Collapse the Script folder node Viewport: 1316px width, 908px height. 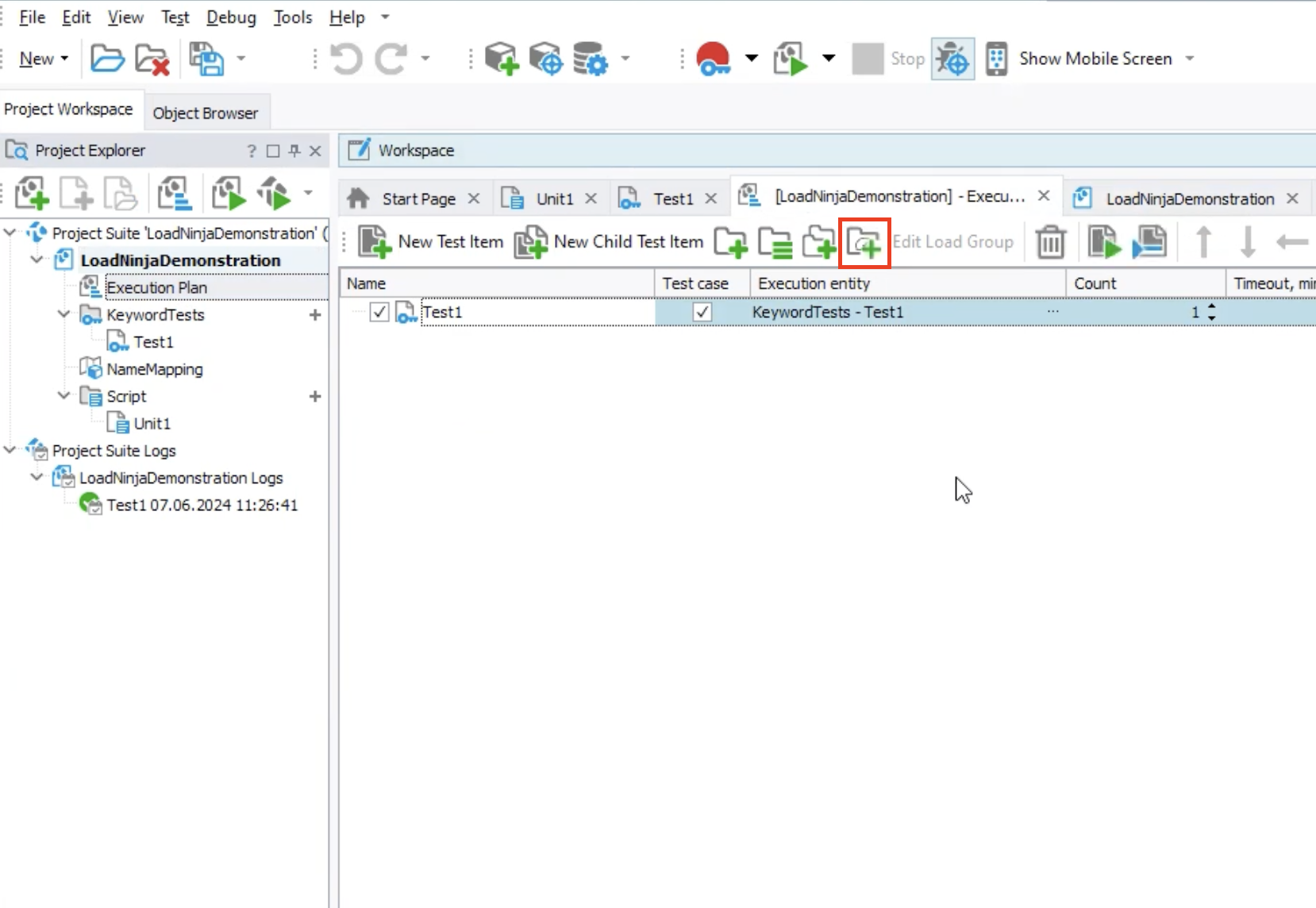tap(64, 395)
